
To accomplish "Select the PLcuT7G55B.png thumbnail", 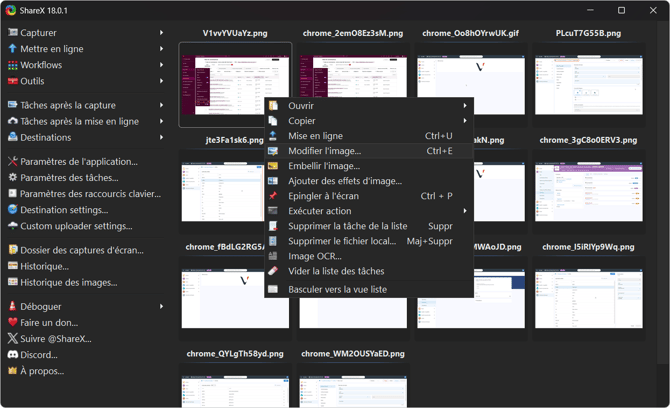I will pos(588,85).
